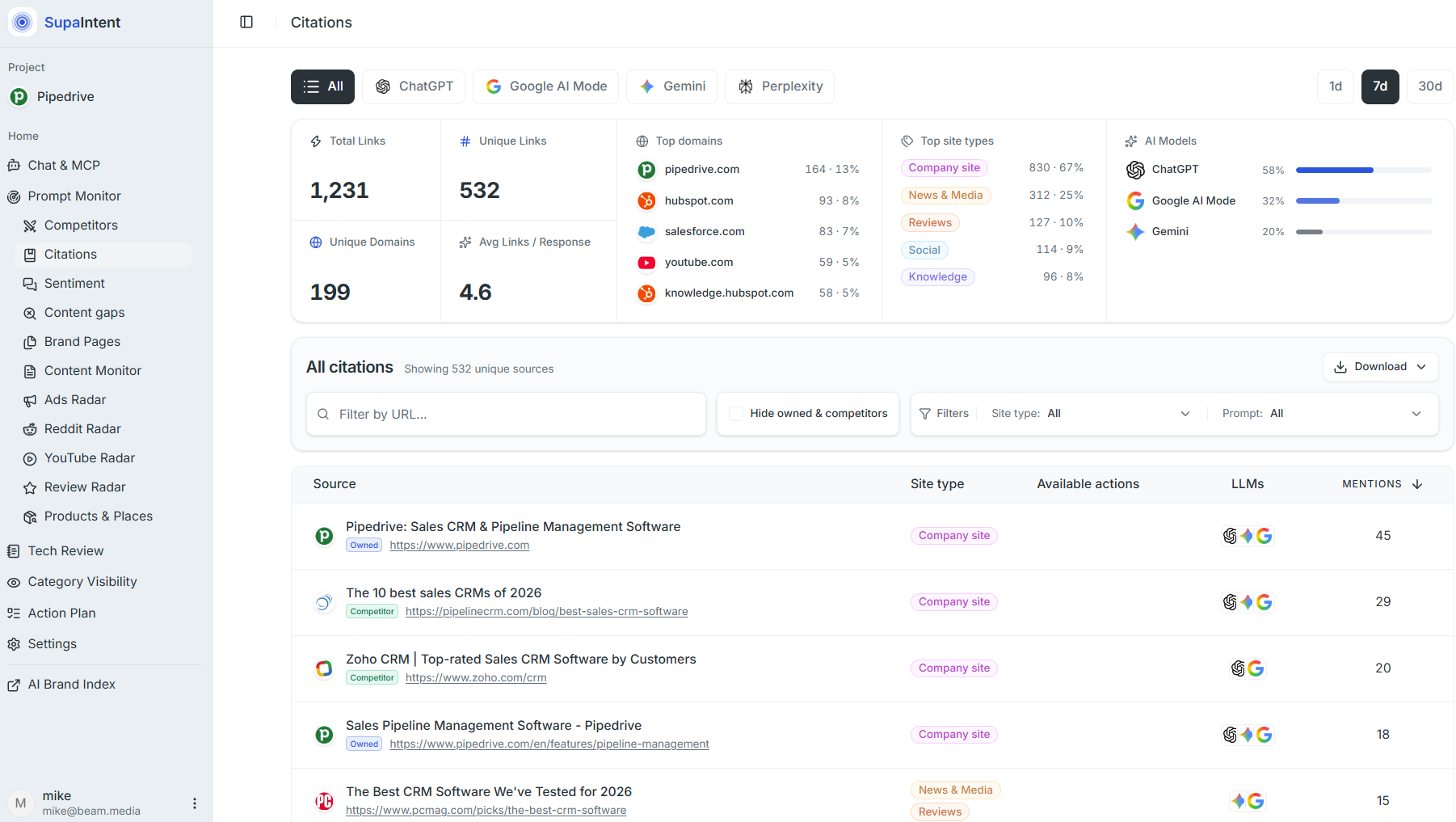Open user menu three-dot icon
Screen dimensions: 1456x822
pyautogui.click(x=194, y=803)
